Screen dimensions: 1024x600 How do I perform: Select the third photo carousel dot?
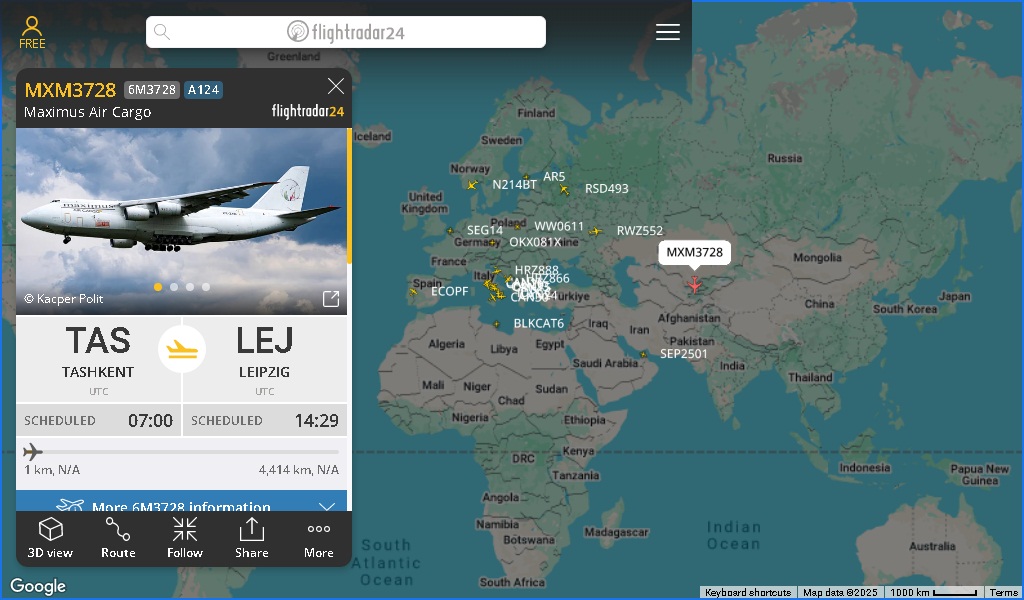pos(189,287)
